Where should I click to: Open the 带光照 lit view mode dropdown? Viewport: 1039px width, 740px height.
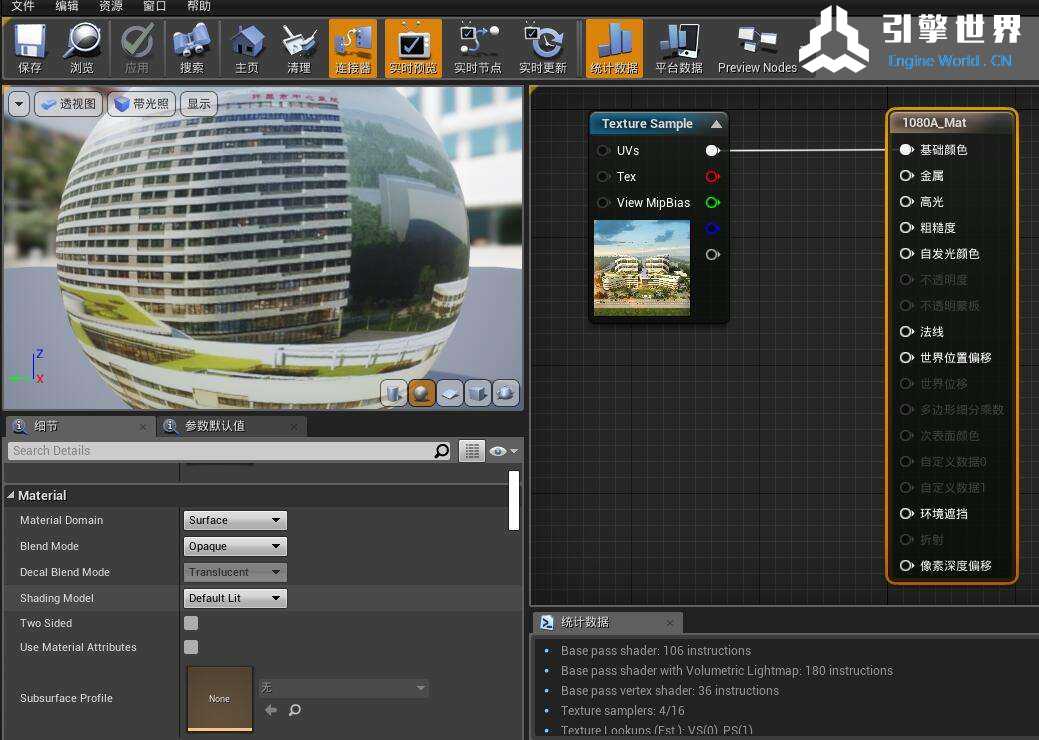(142, 104)
